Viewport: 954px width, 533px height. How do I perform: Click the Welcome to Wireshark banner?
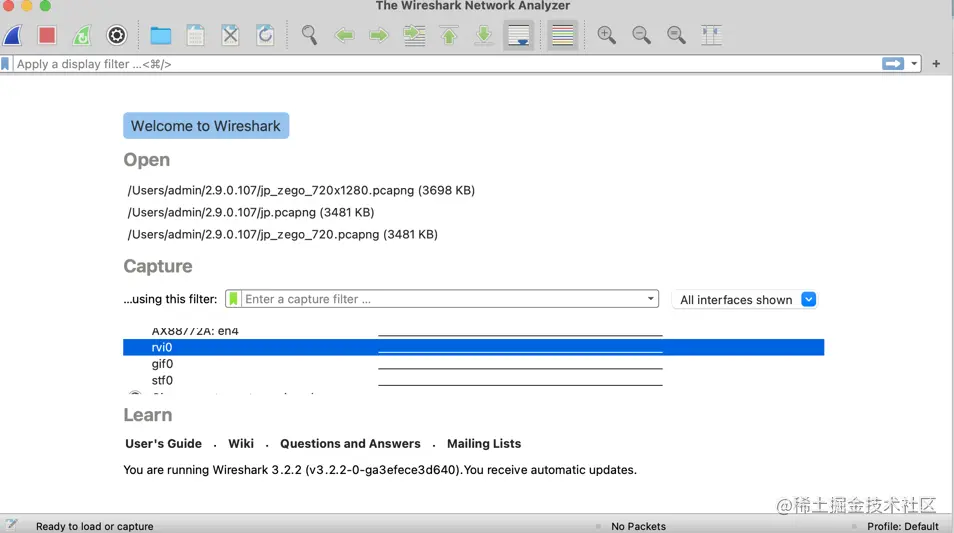point(206,126)
